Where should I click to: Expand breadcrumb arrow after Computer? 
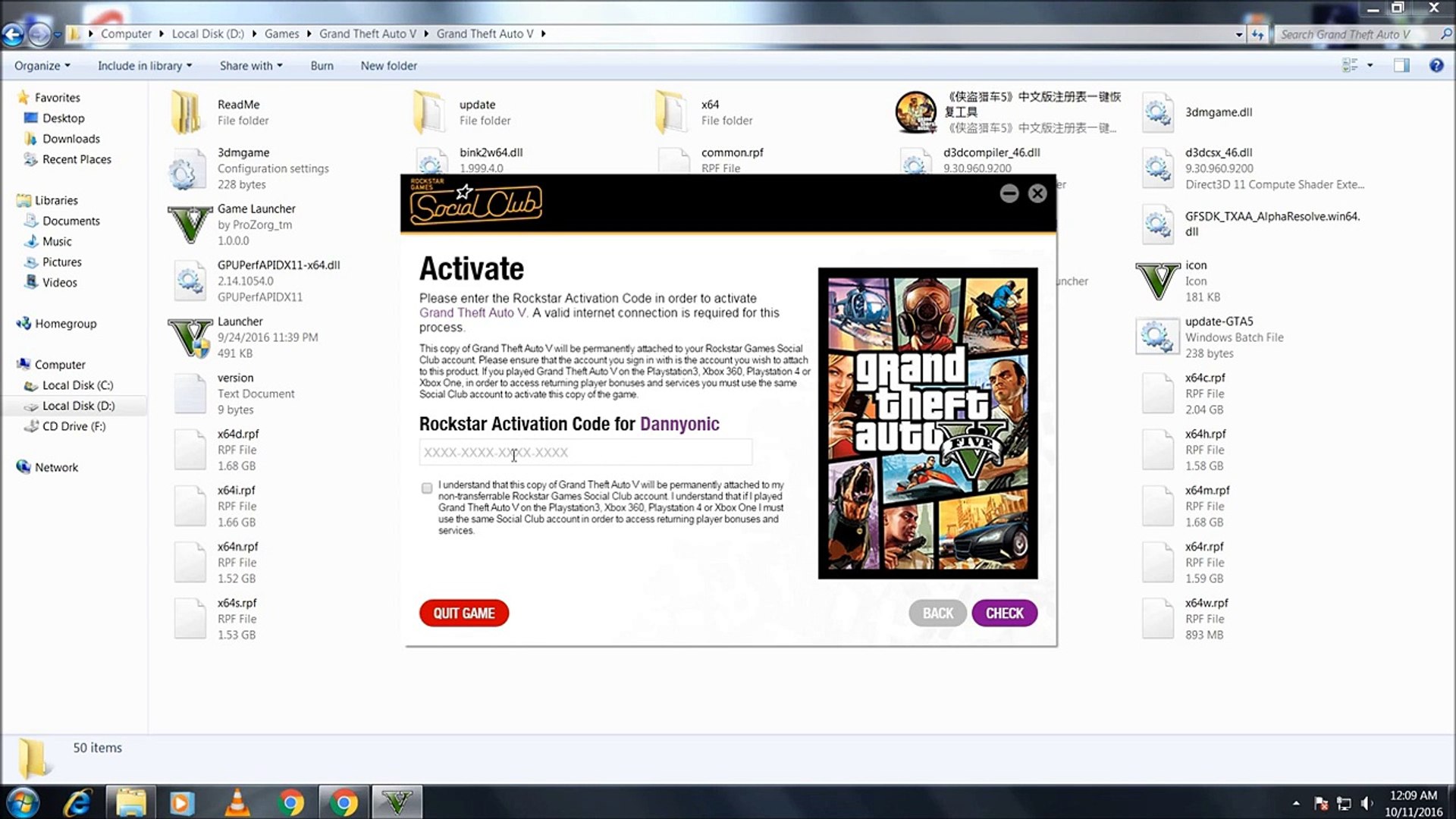coord(162,34)
